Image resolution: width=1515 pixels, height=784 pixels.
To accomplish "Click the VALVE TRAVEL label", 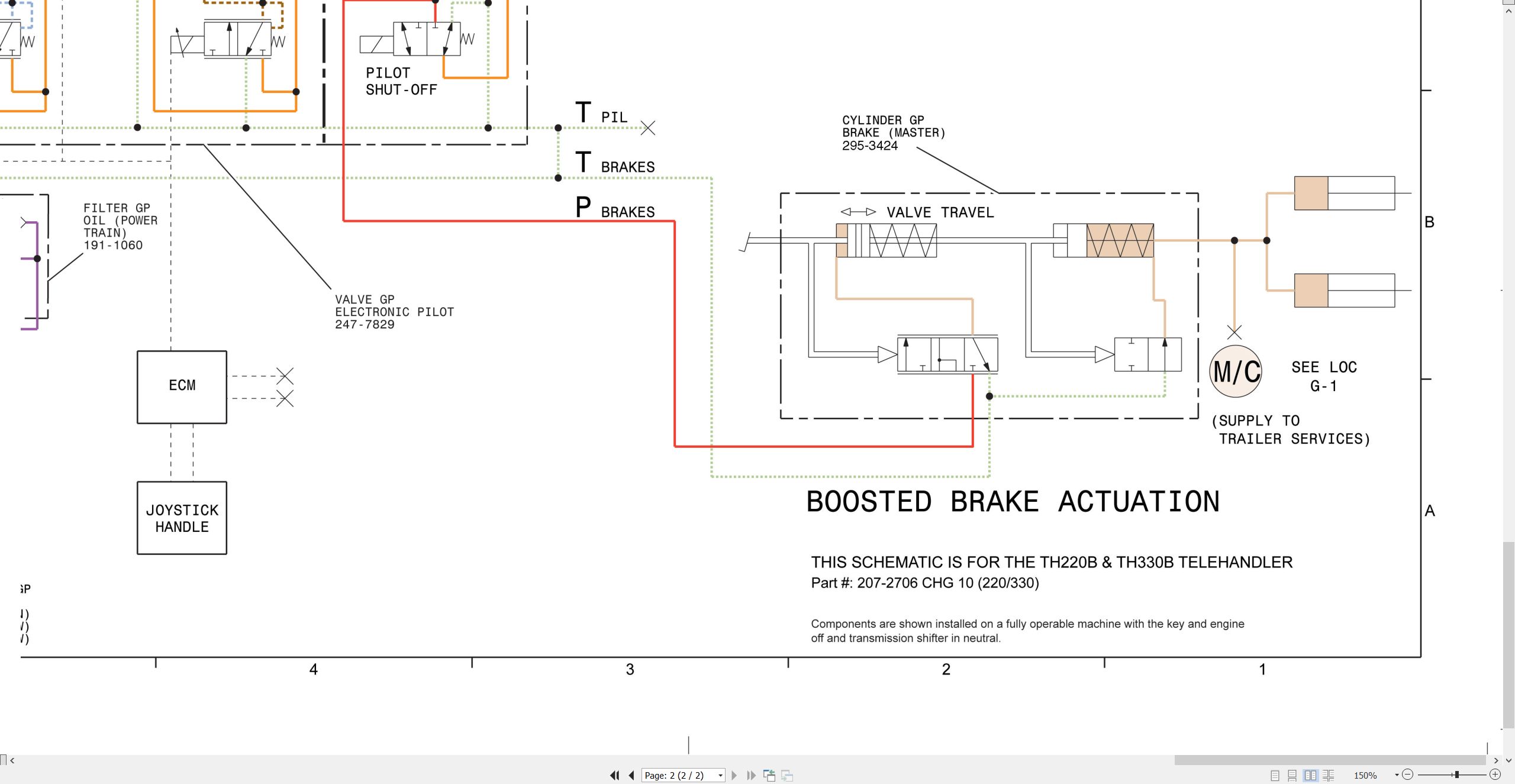I will tap(940, 212).
